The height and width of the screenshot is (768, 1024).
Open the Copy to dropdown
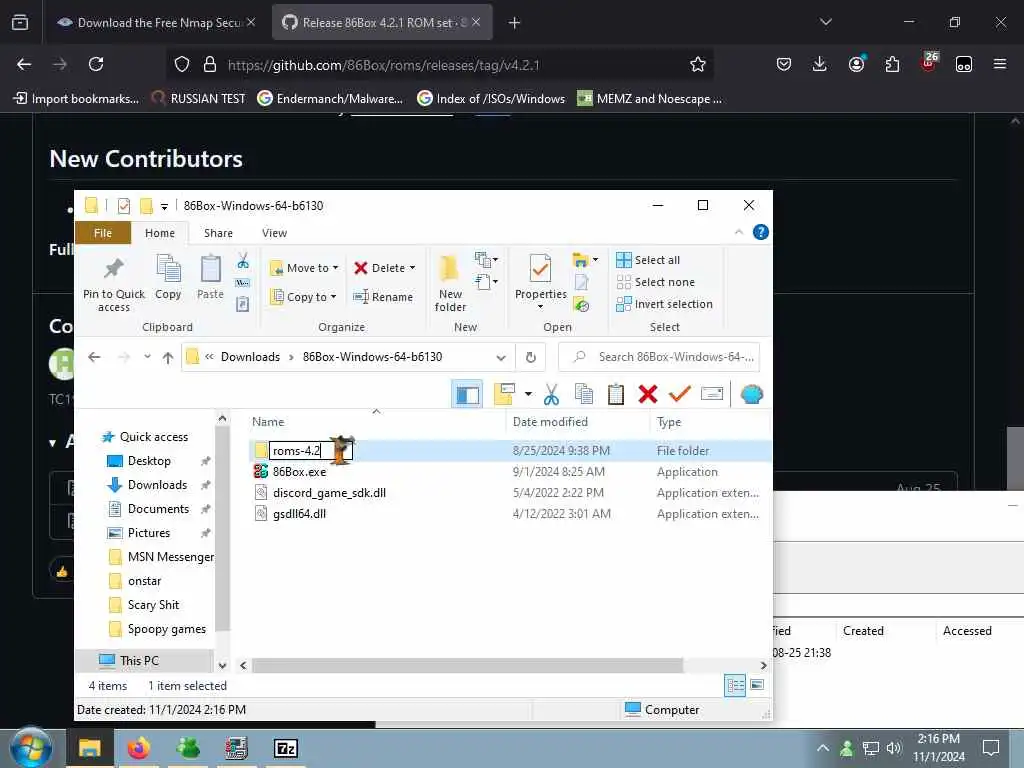click(x=304, y=296)
